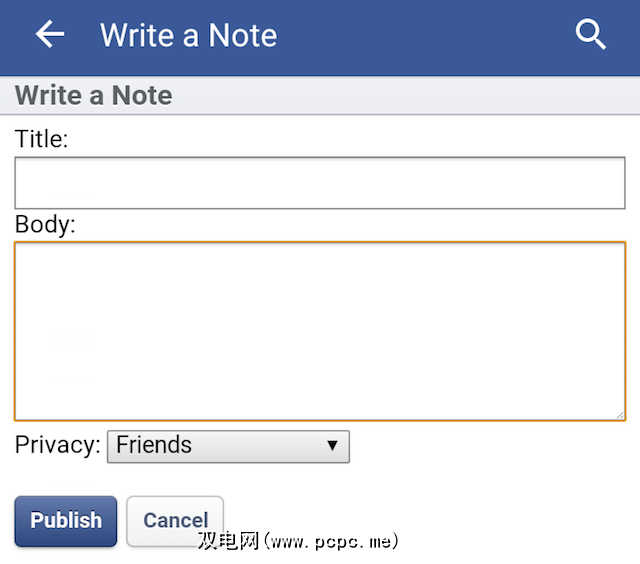
Task: Tap the back arrow icon
Action: coord(49,35)
